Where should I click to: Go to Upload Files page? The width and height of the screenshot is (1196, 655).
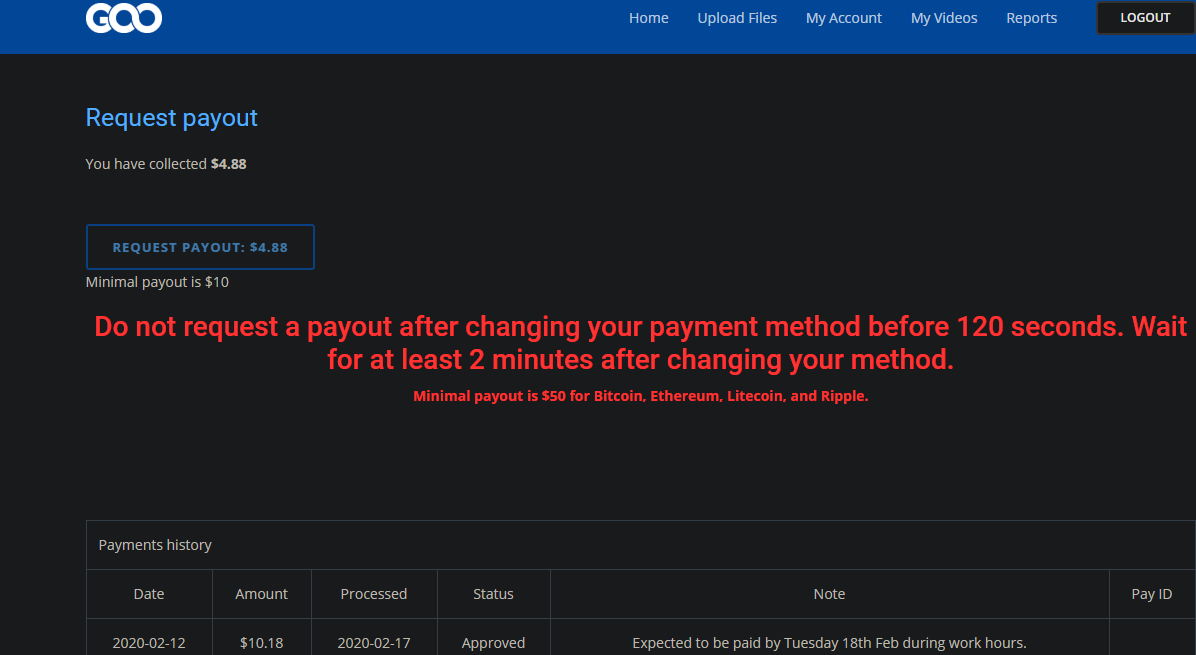click(x=737, y=18)
